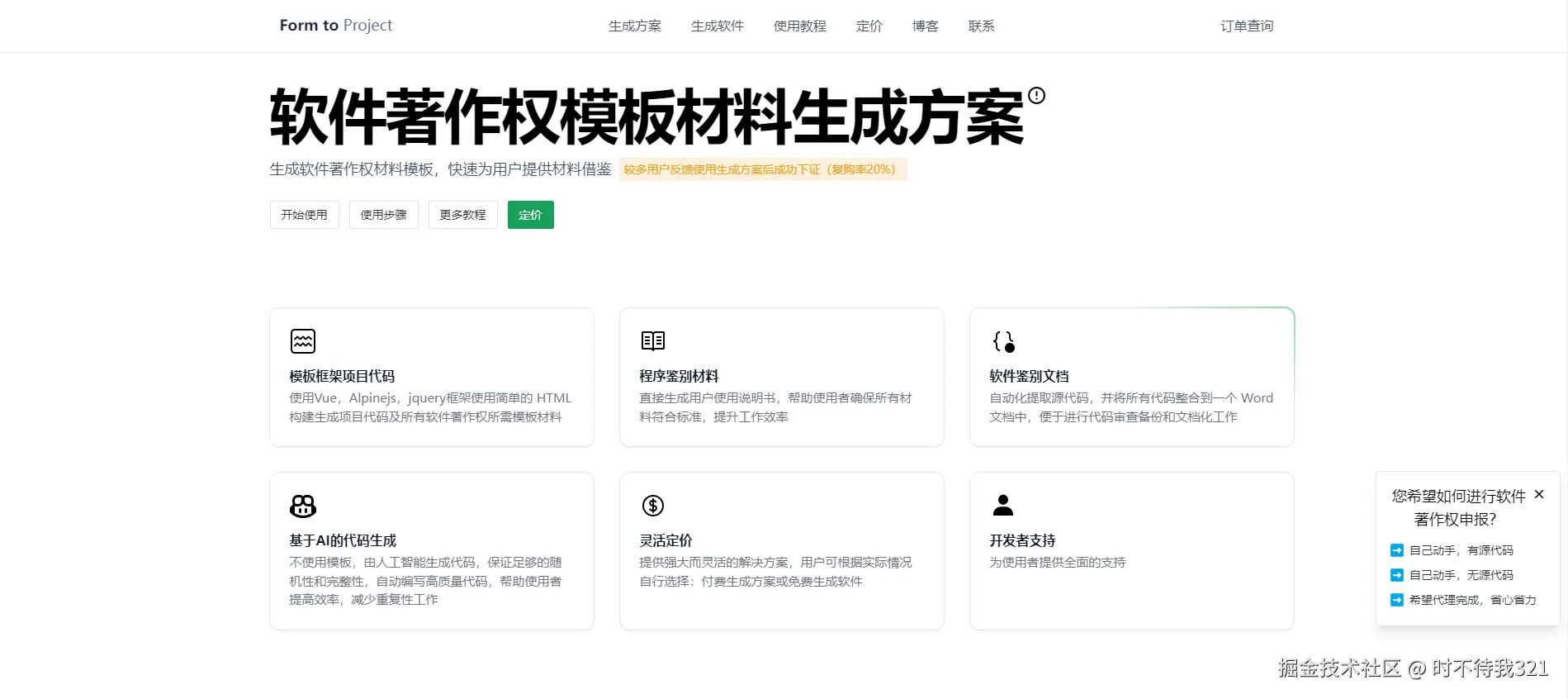Click 订单查询 in the header
This screenshot has height=699, width=1568.
click(x=1247, y=26)
